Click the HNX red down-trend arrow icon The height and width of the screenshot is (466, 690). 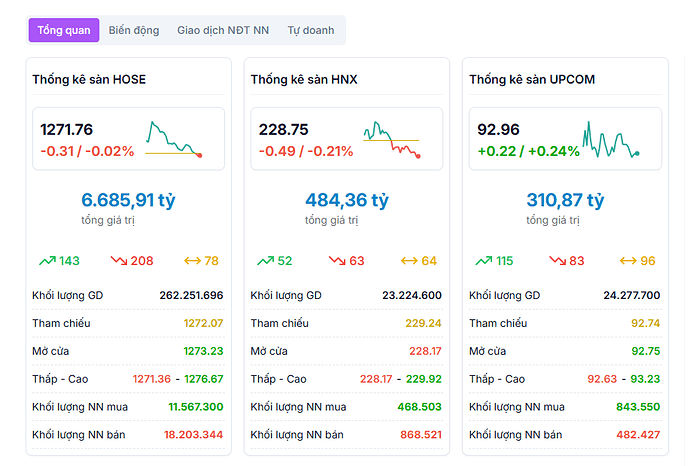pos(337,261)
